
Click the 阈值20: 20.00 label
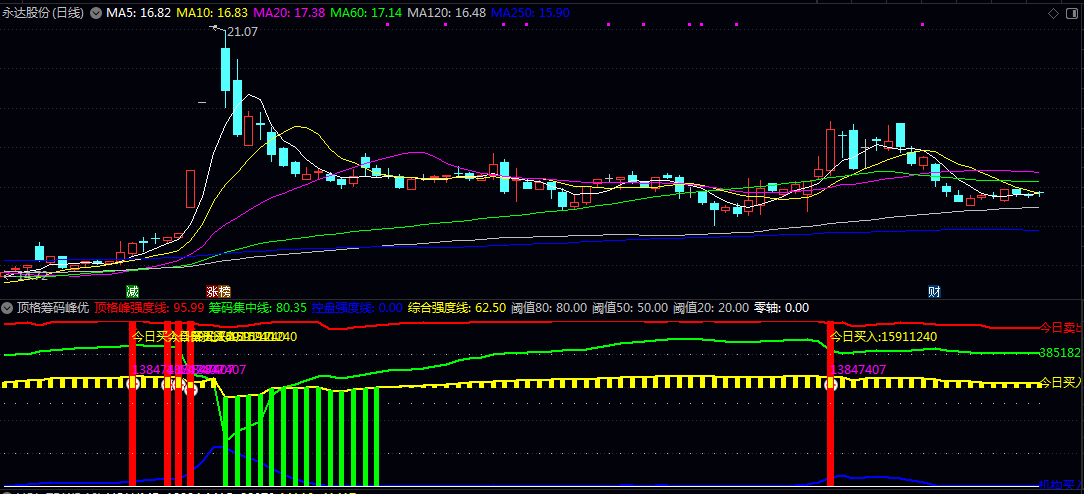[x=711, y=307]
